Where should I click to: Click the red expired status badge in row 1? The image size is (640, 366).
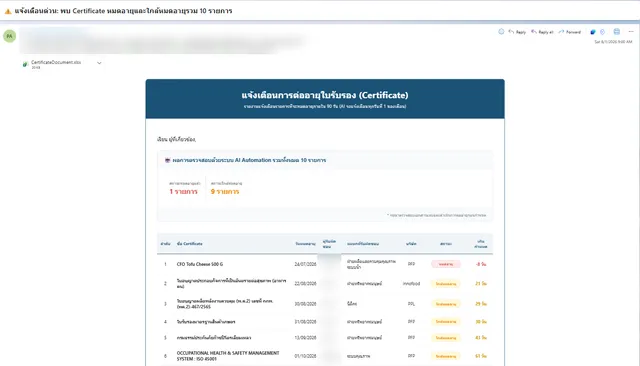click(x=446, y=264)
